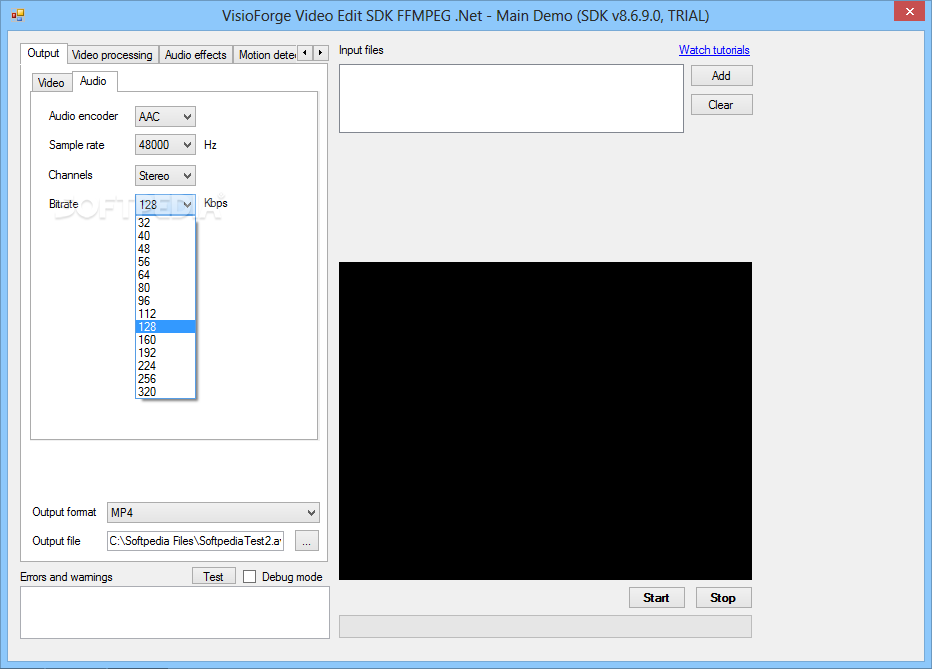Viewport: 932px width, 669px height.
Task: Choose 320 Kbps bitrate option
Action: 165,392
